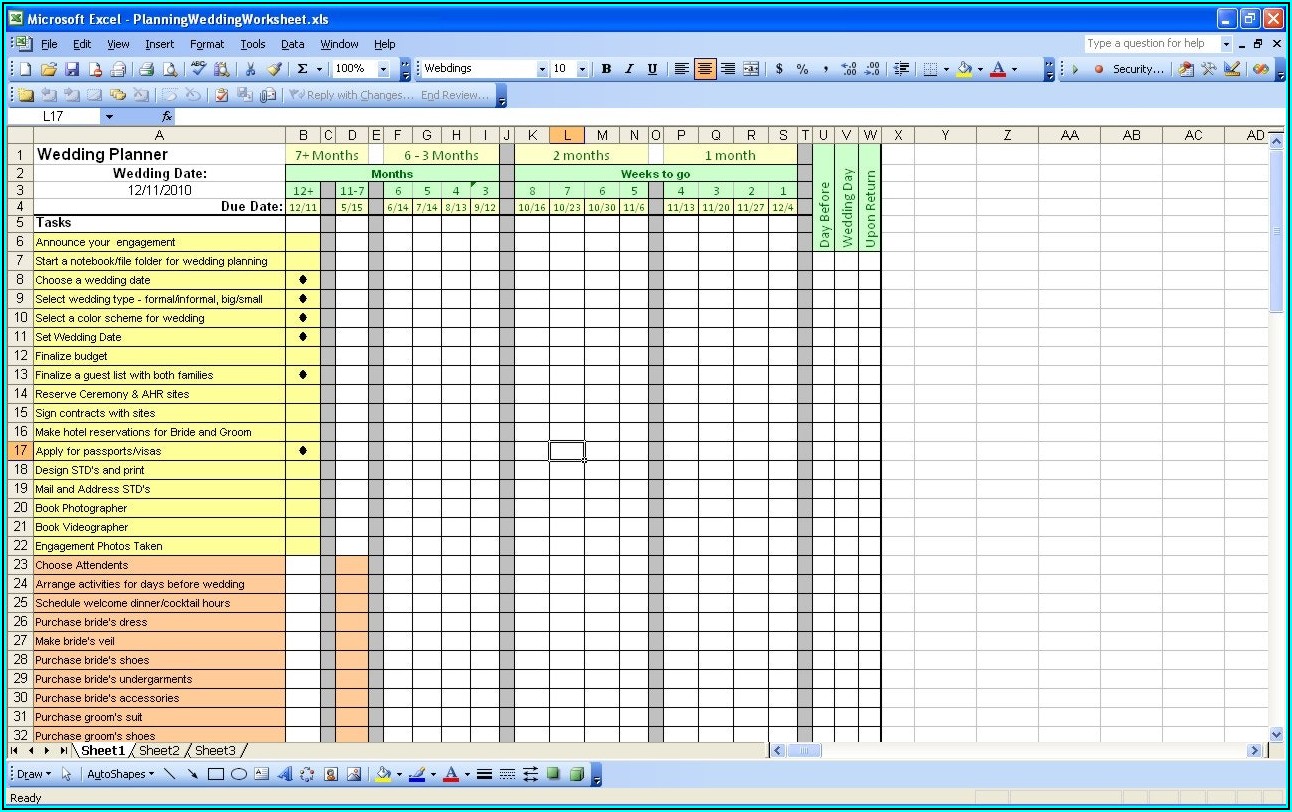Expand the 100% zoom dropdown
The image size is (1292, 812).
pyautogui.click(x=383, y=69)
